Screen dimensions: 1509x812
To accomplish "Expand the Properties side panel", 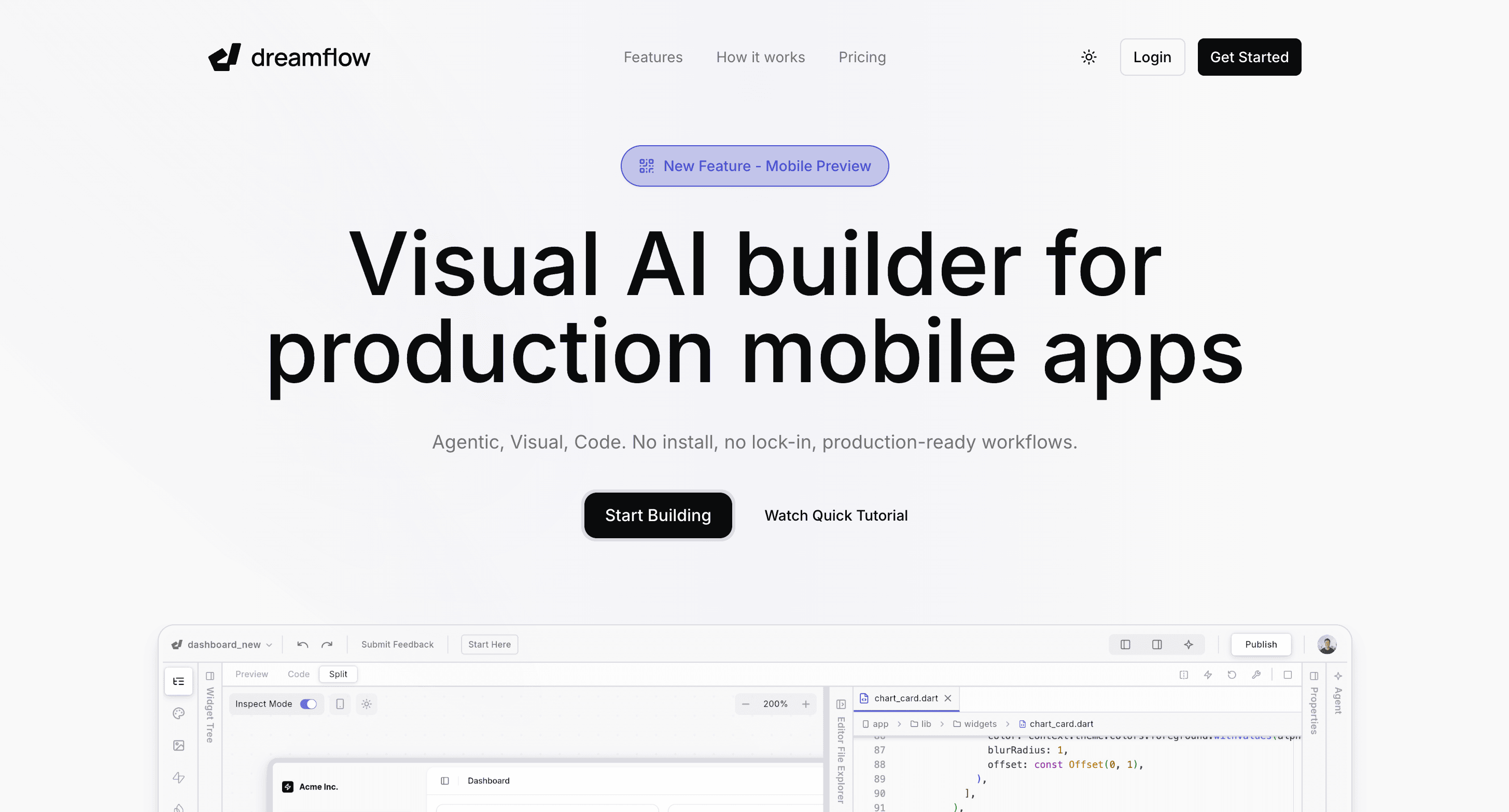I will click(1314, 676).
